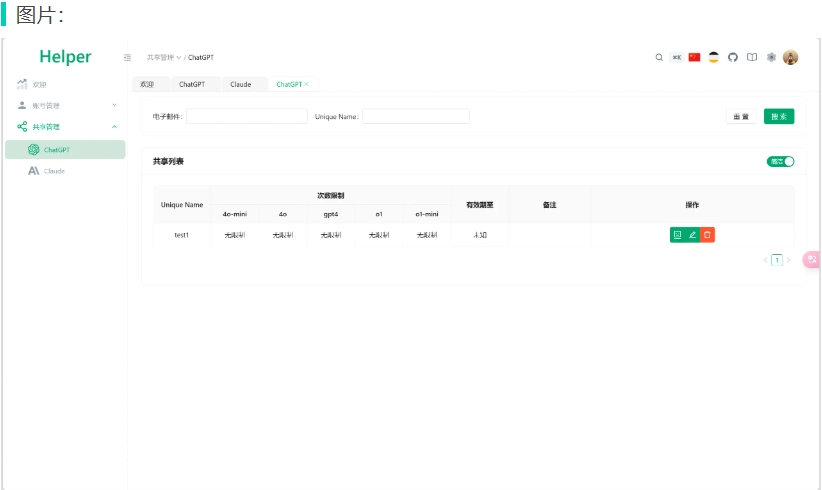Click the 有效期至 column header
This screenshot has height=490, width=822.
(480, 205)
